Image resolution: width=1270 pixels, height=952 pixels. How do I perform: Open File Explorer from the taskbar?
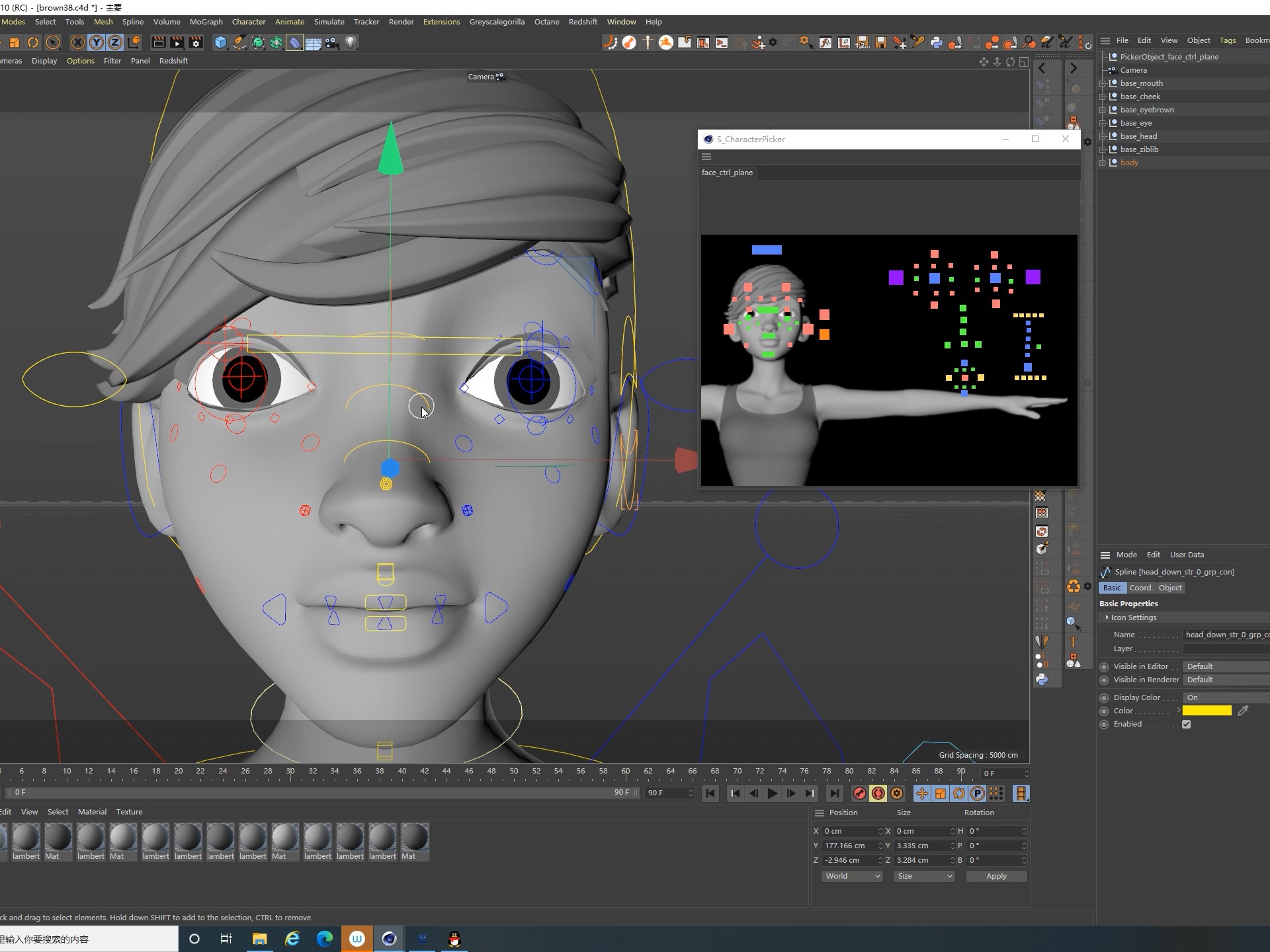(259, 939)
